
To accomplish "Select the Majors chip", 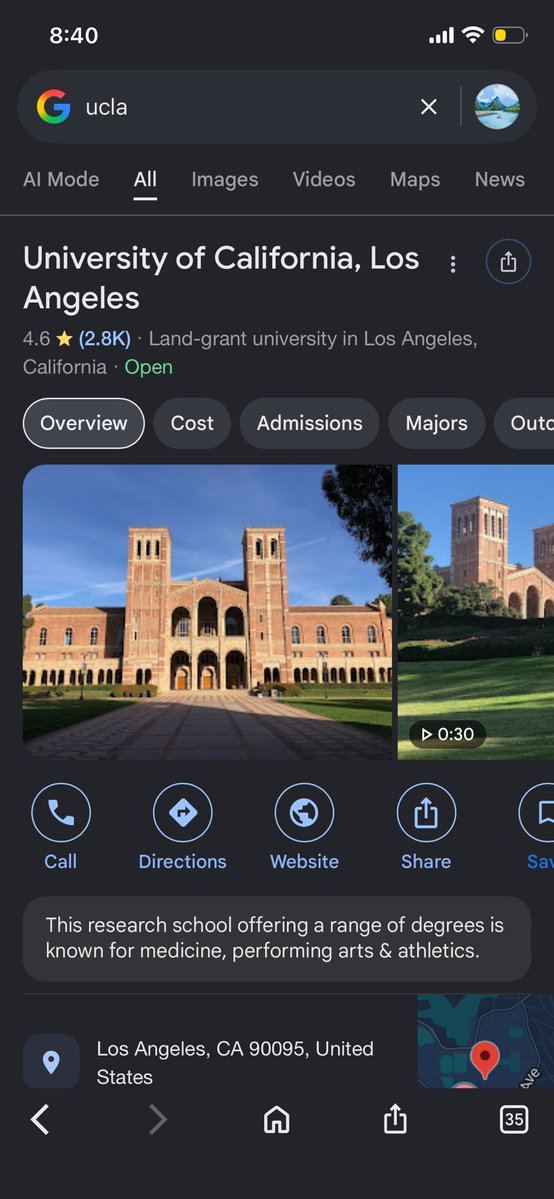I will click(x=436, y=423).
